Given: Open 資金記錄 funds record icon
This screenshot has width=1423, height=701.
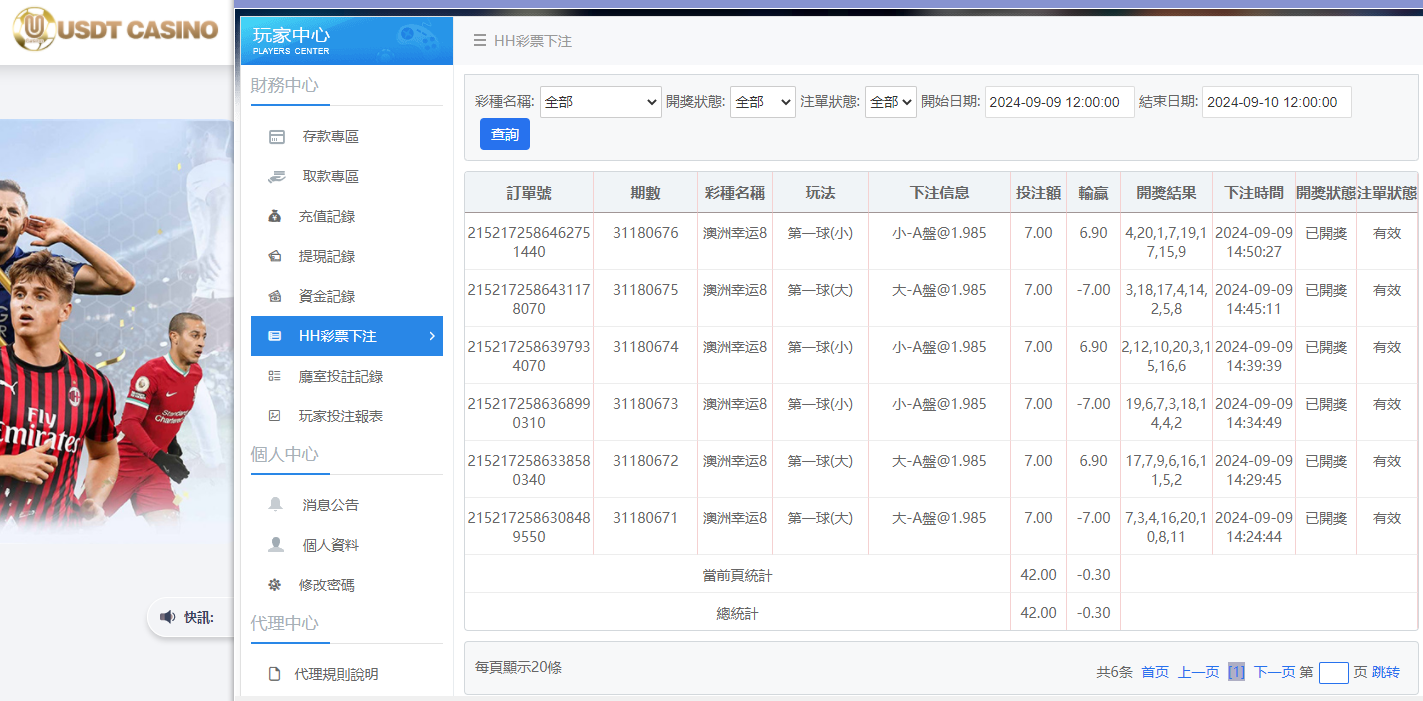Looking at the screenshot, I should (275, 296).
